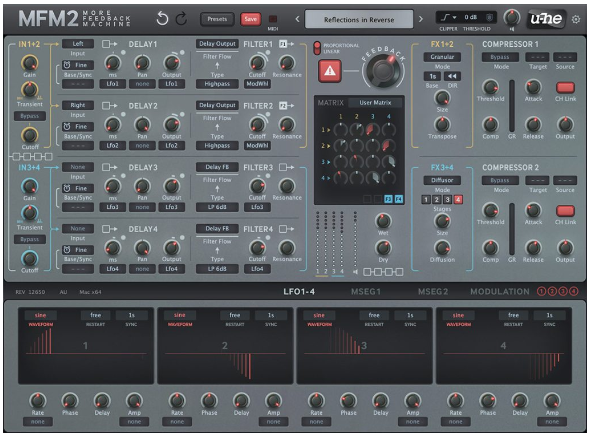
Task: Click the Delay2 routing arrow icon
Action: 109,106
